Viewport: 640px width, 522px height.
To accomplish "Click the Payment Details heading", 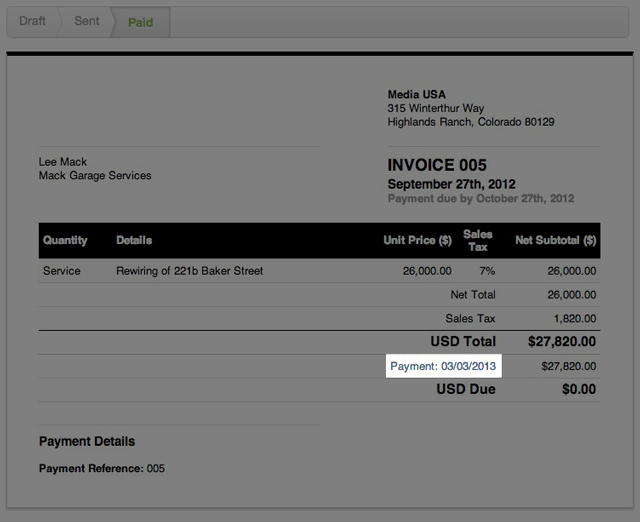I will click(87, 441).
